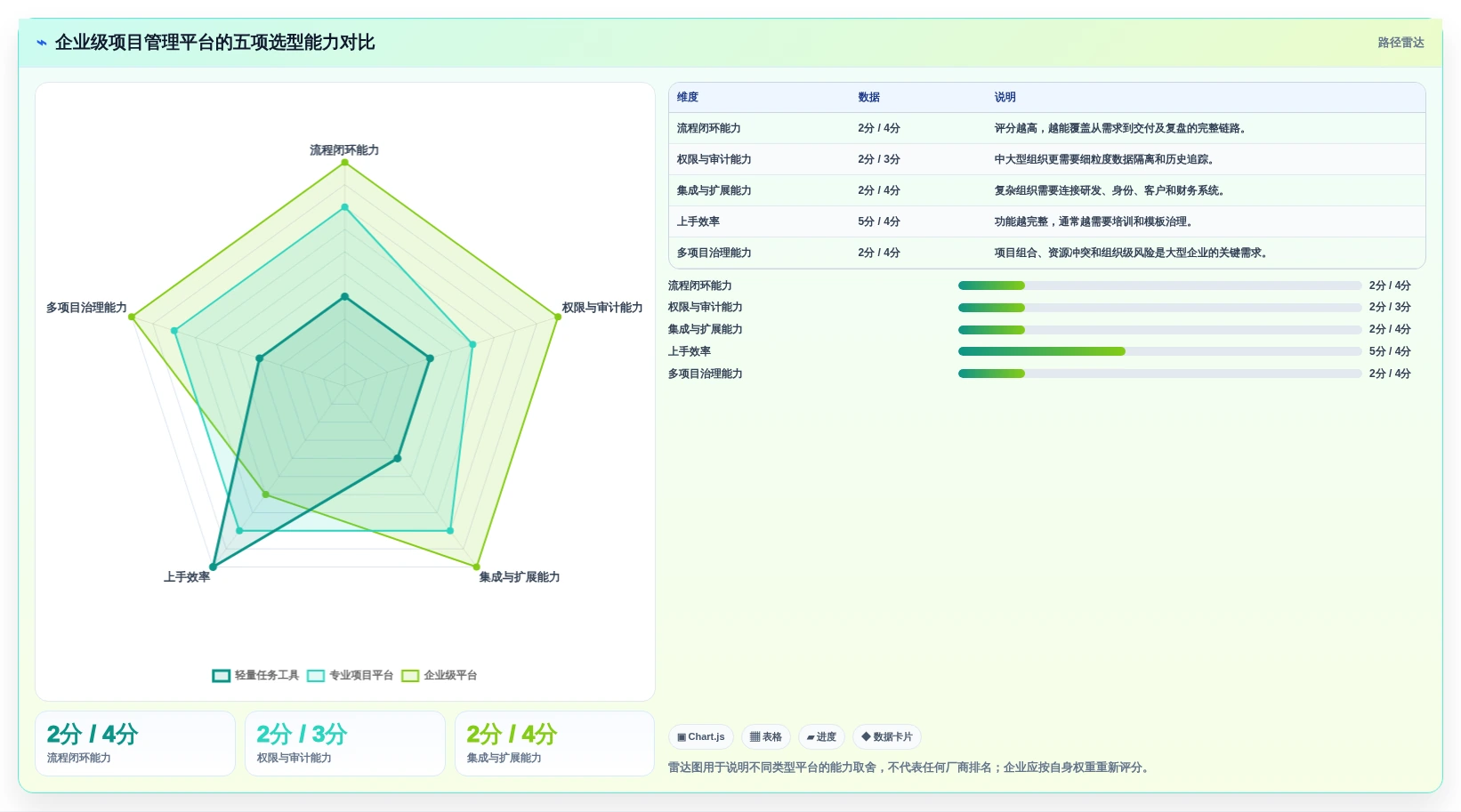Click the 流程闭环能力 progress bar

pos(1159,285)
